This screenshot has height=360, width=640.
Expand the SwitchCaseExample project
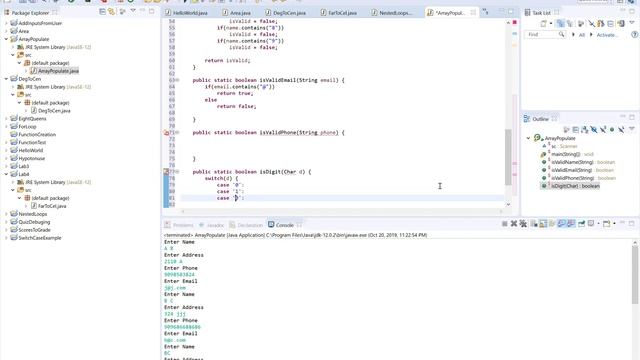coord(6,238)
